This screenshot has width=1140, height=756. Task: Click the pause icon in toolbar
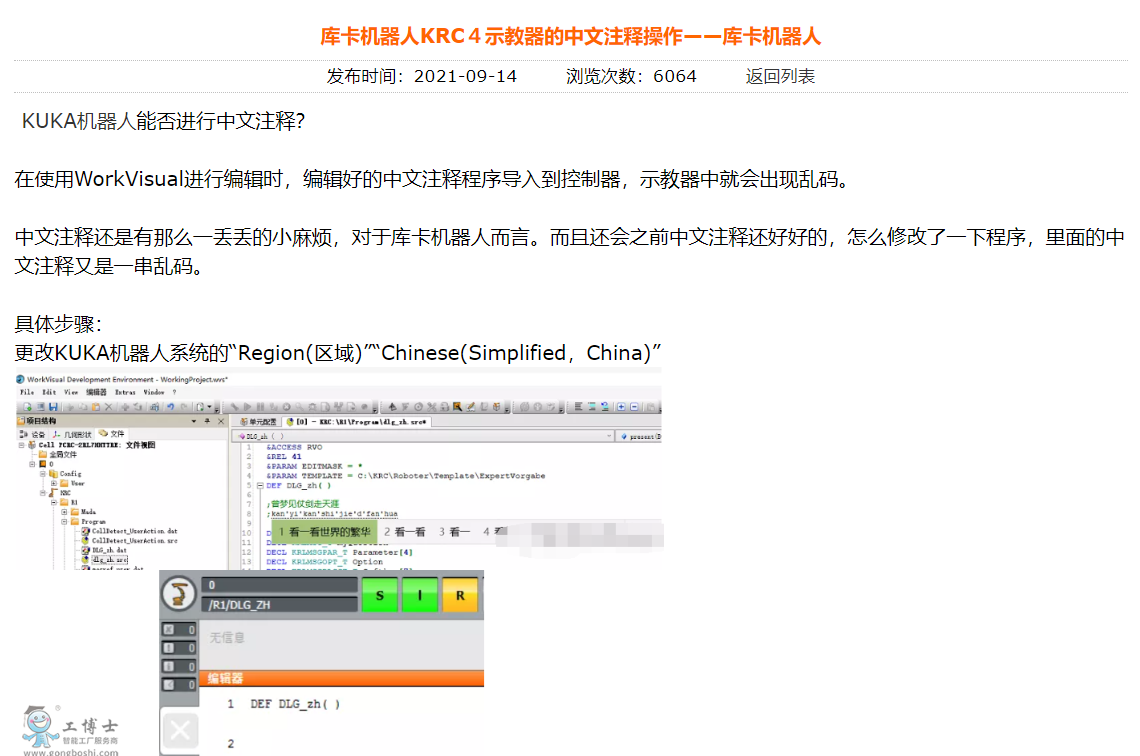[x=260, y=407]
